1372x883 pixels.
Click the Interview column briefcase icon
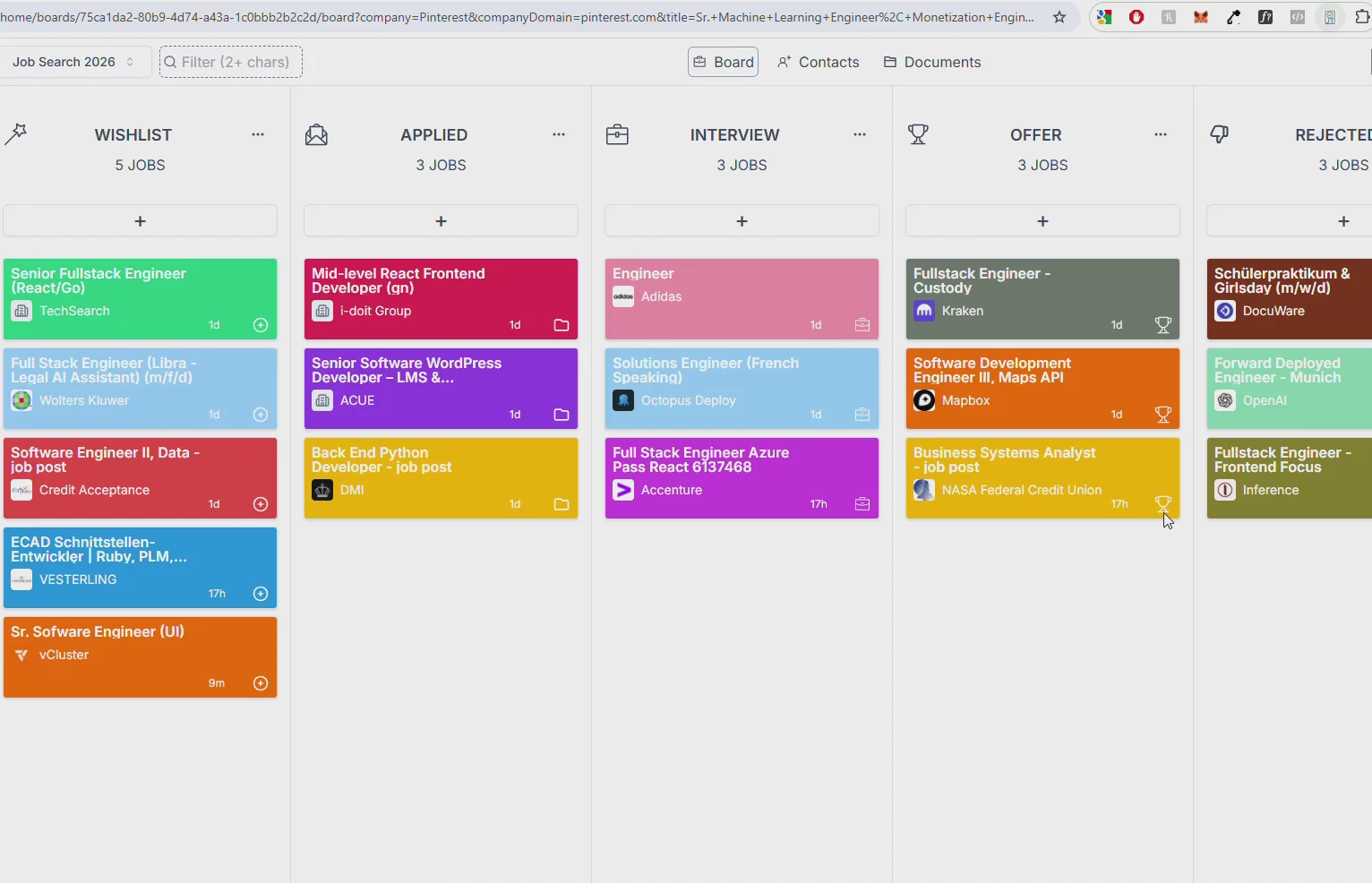pos(617,134)
